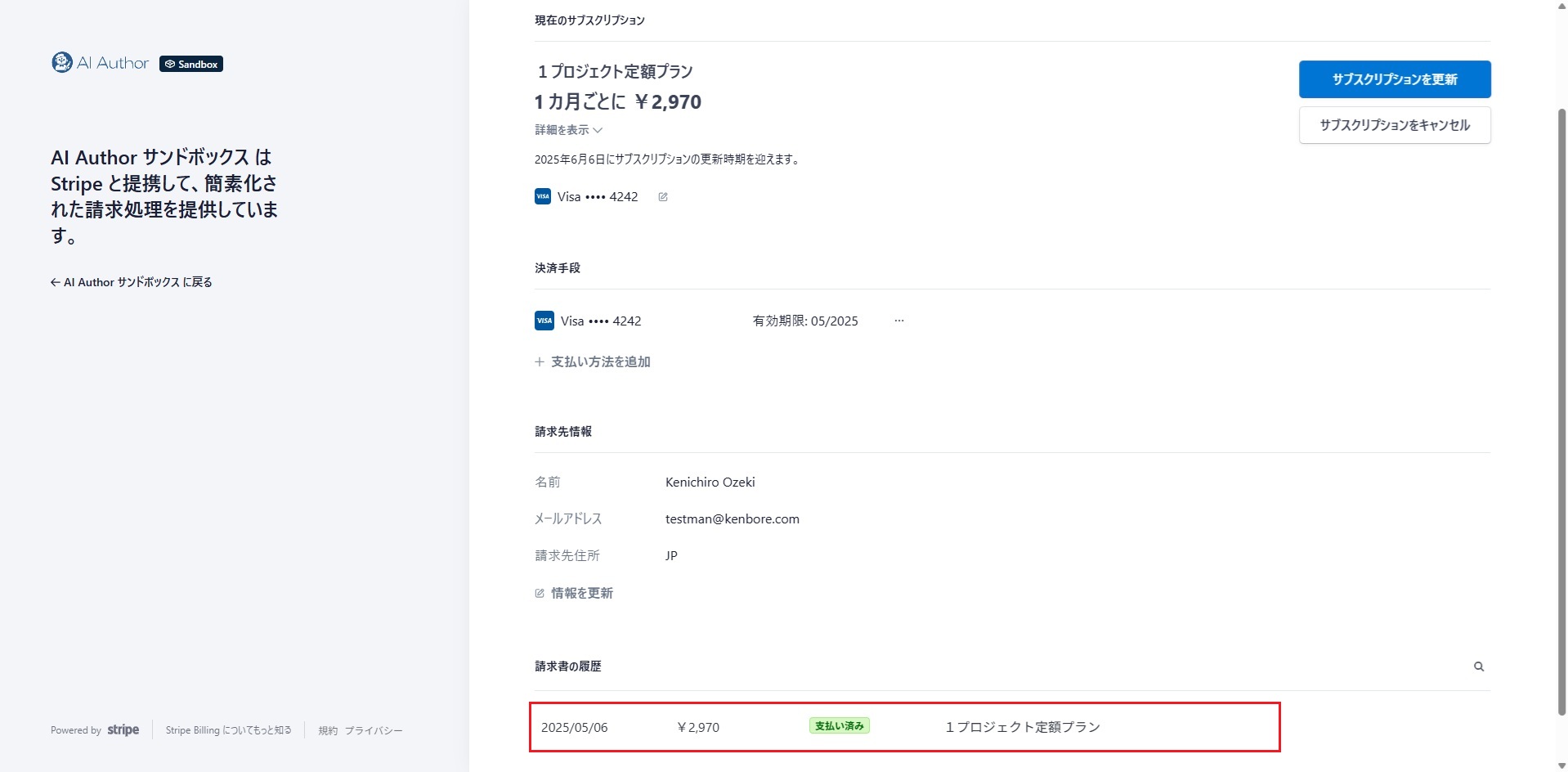1568x772 pixels.
Task: Expand 詳細を表示 subscription details
Action: tap(568, 130)
